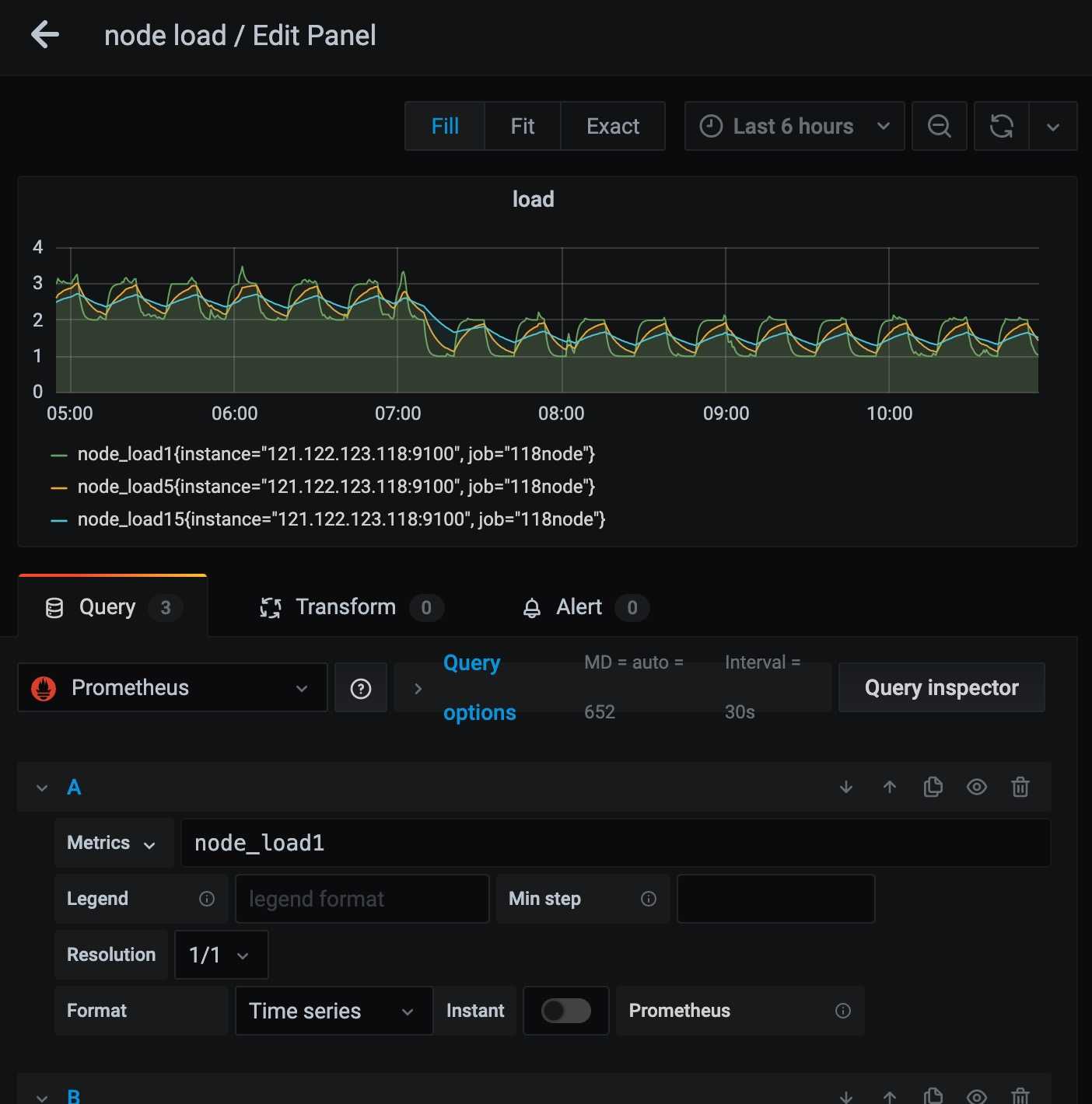
Task: Toggle node_load1 series in legend
Action: (336, 454)
